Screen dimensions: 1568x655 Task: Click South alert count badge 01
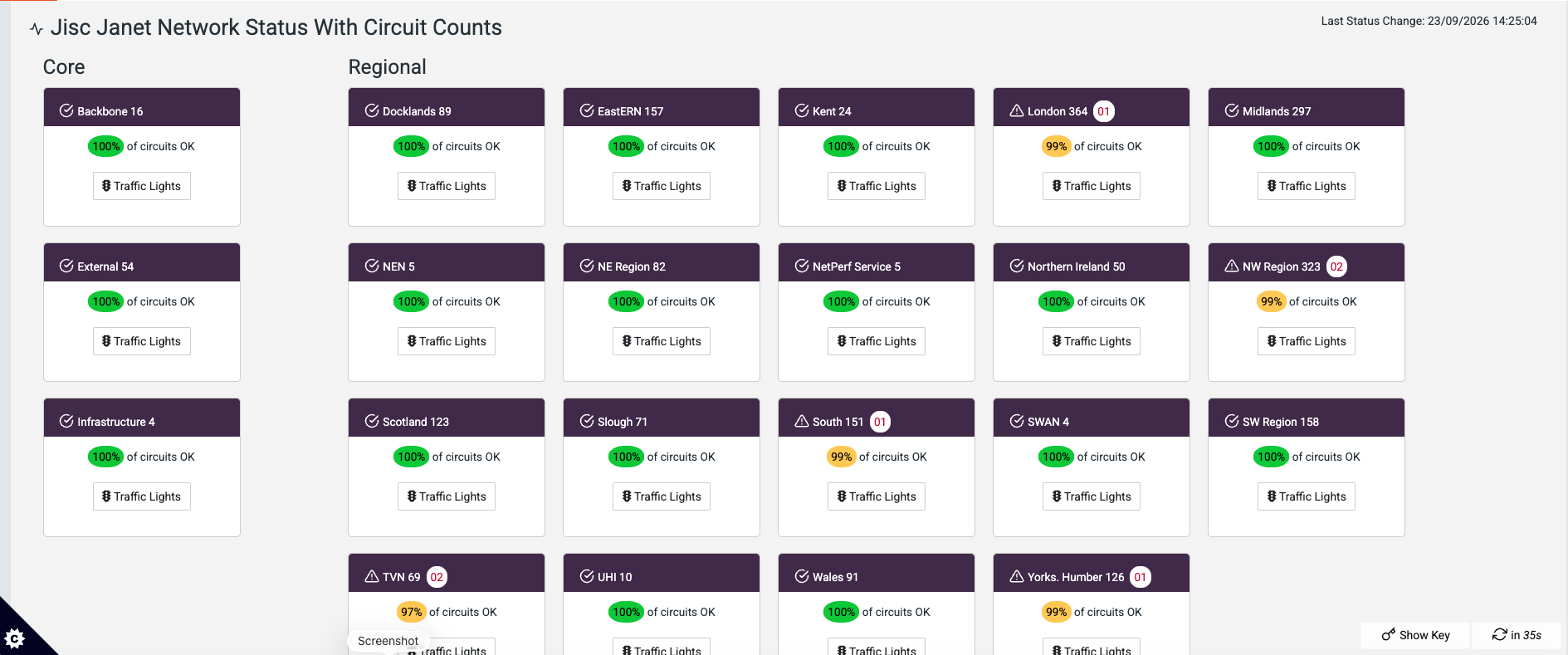tap(880, 422)
